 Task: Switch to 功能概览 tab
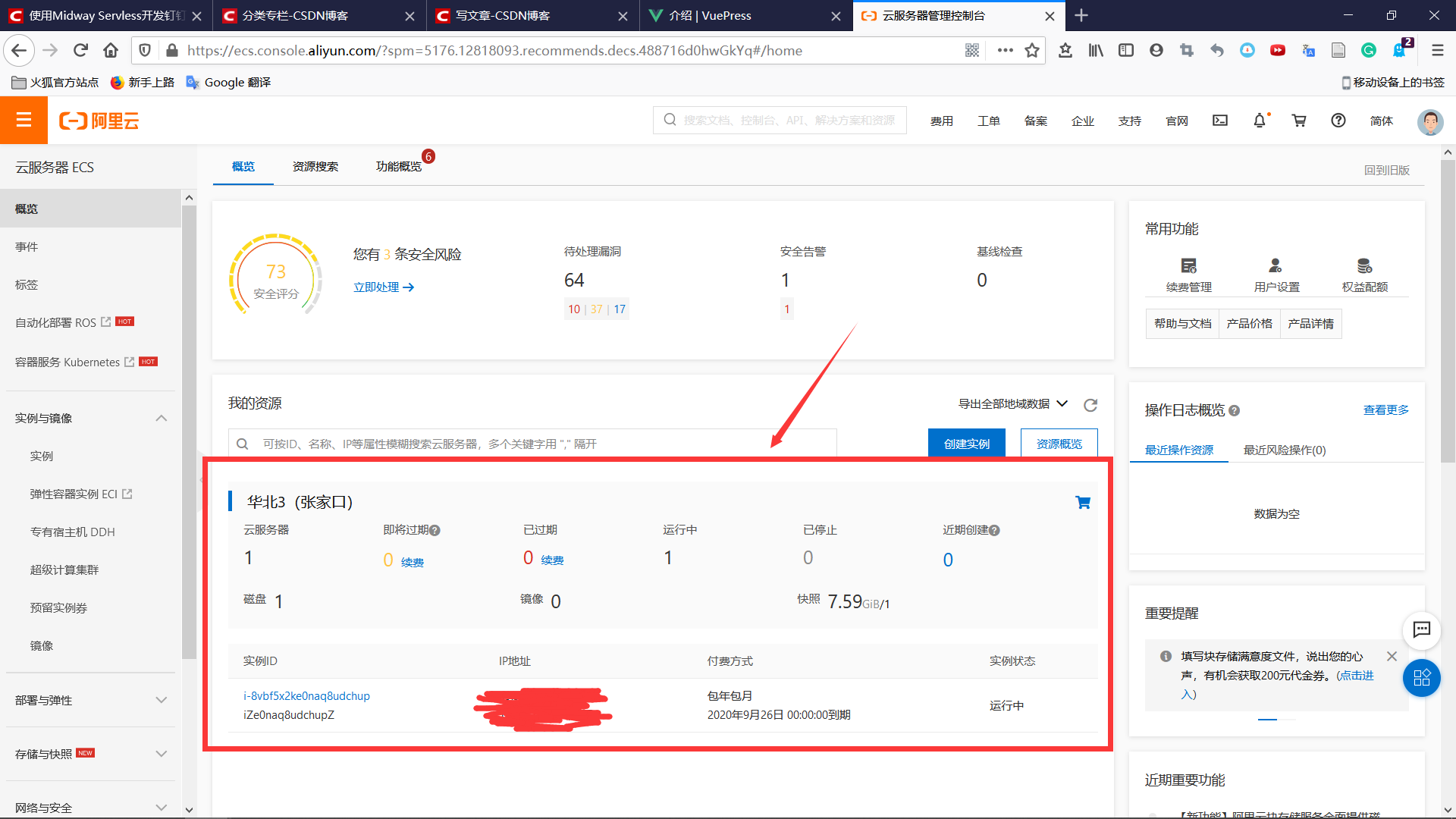tap(399, 166)
